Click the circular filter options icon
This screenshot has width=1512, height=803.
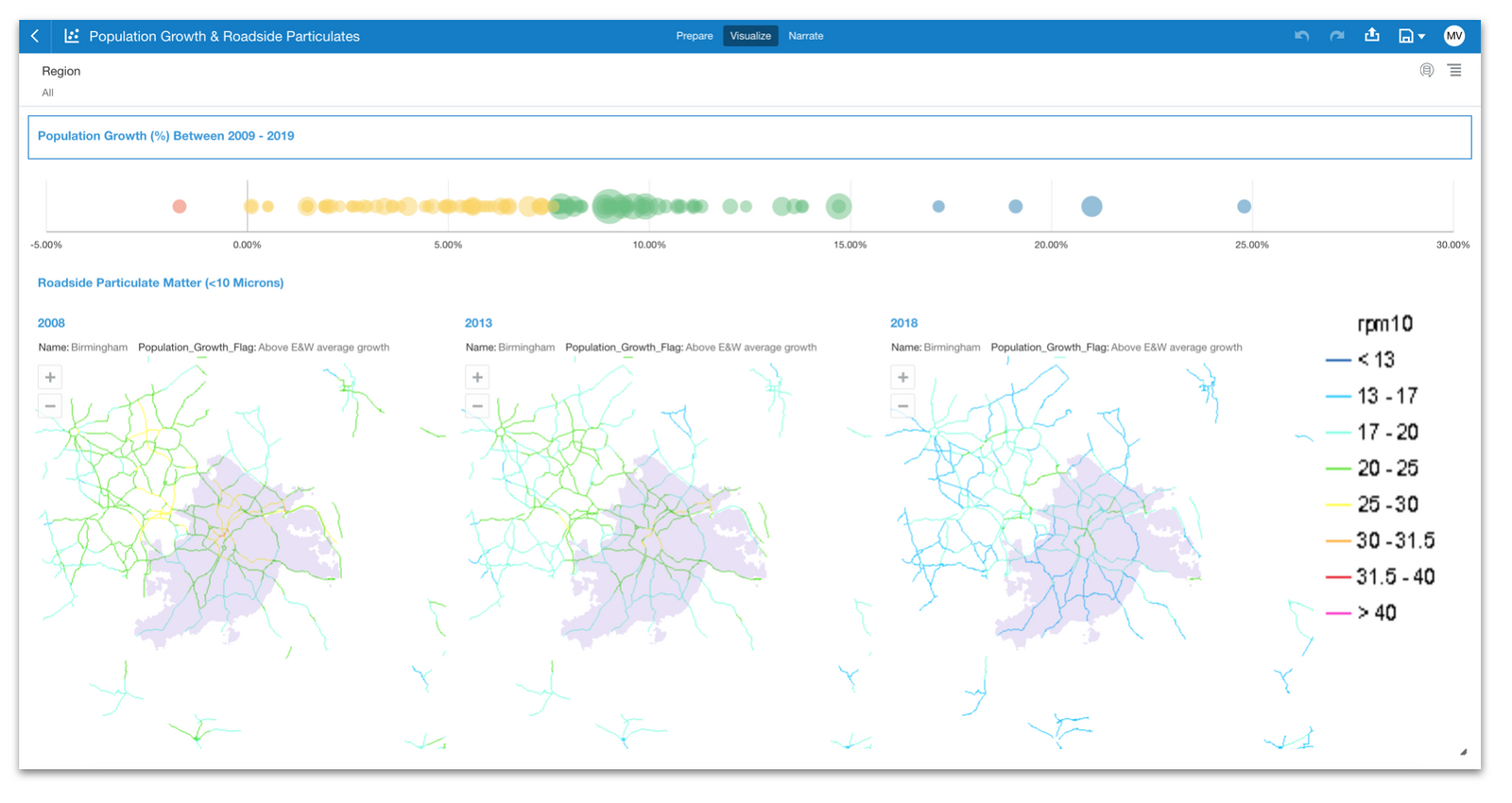pos(1426,71)
